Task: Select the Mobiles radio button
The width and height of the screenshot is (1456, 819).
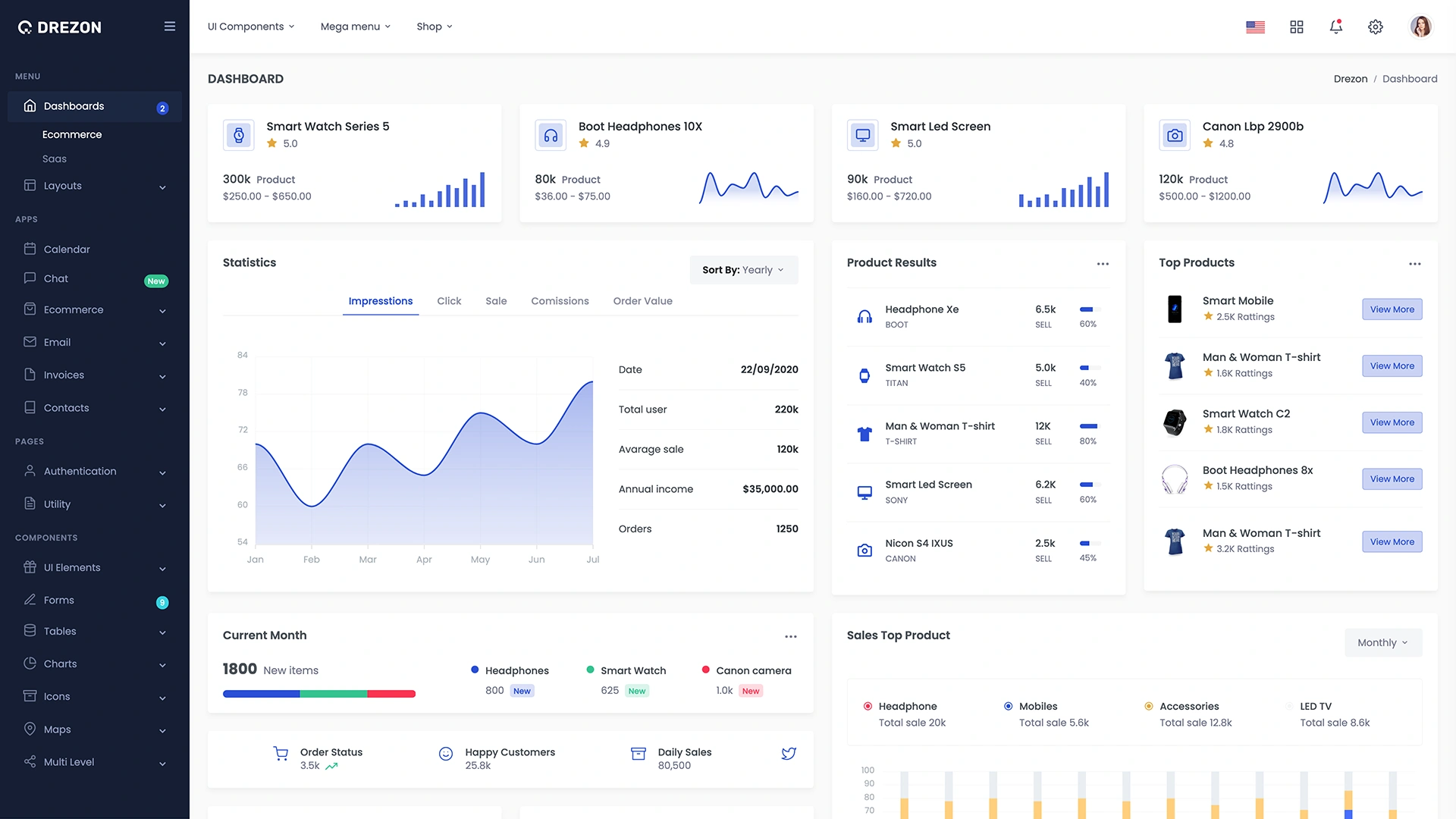Action: [1009, 706]
